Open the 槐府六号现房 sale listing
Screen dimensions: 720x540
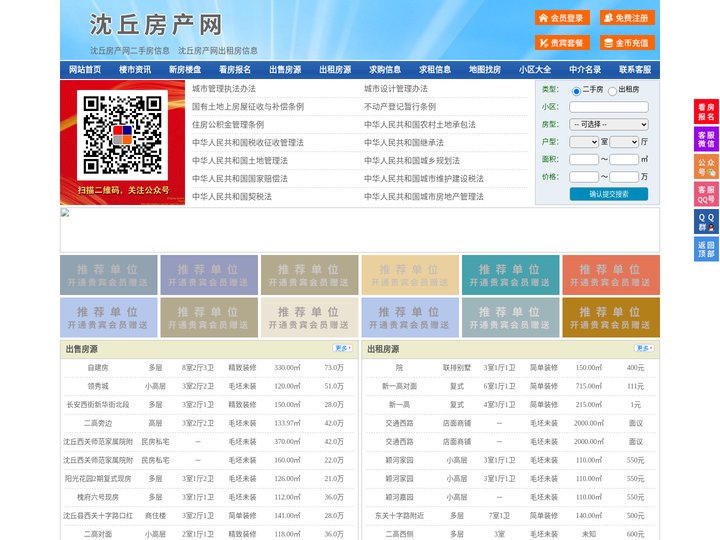pos(98,497)
